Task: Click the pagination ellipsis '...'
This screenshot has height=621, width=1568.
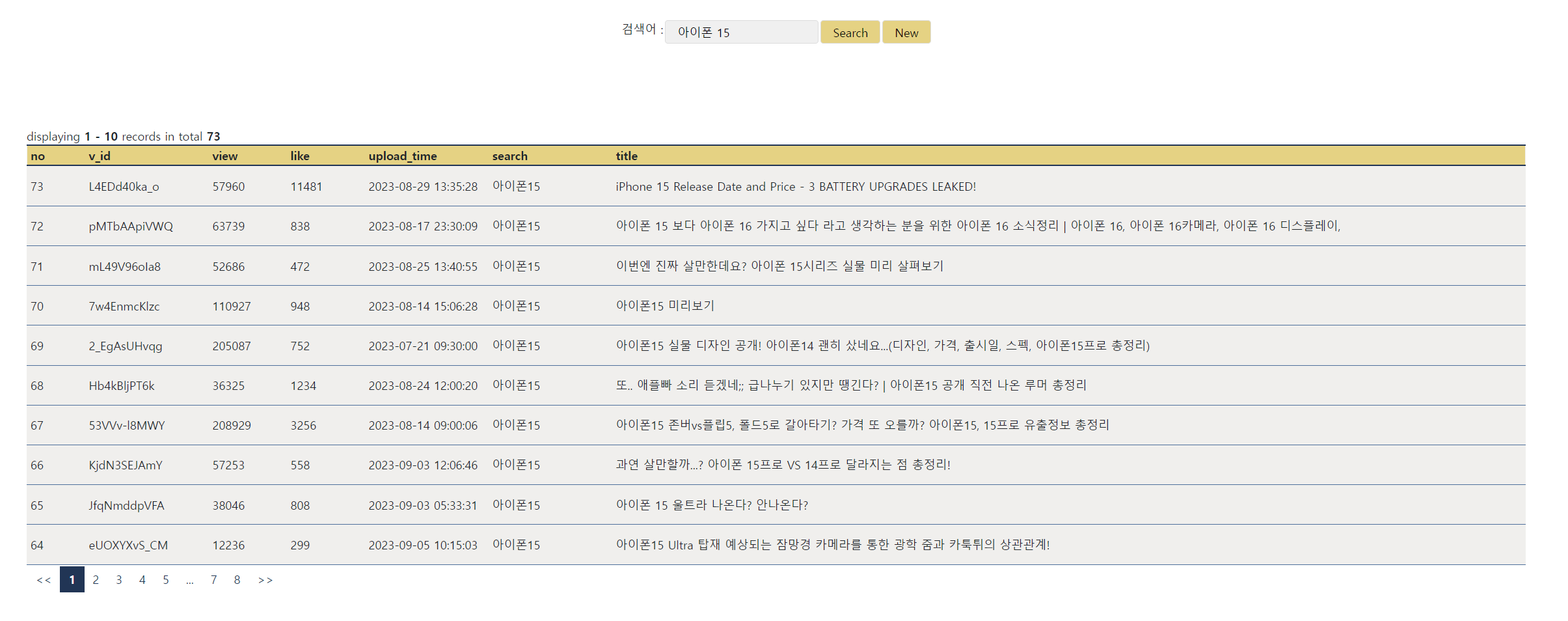Action: click(189, 581)
